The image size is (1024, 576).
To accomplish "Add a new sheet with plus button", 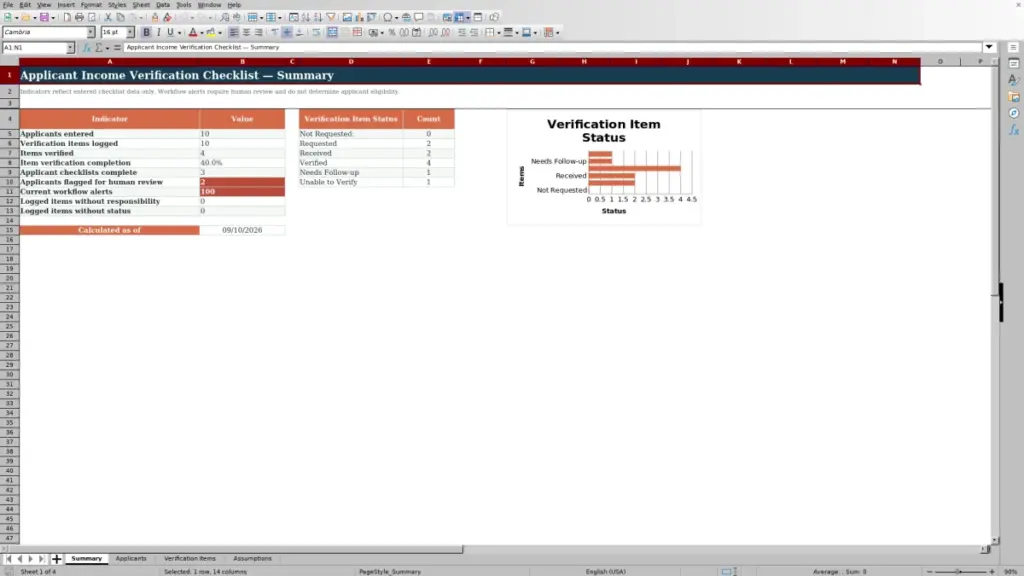I will click(56, 558).
